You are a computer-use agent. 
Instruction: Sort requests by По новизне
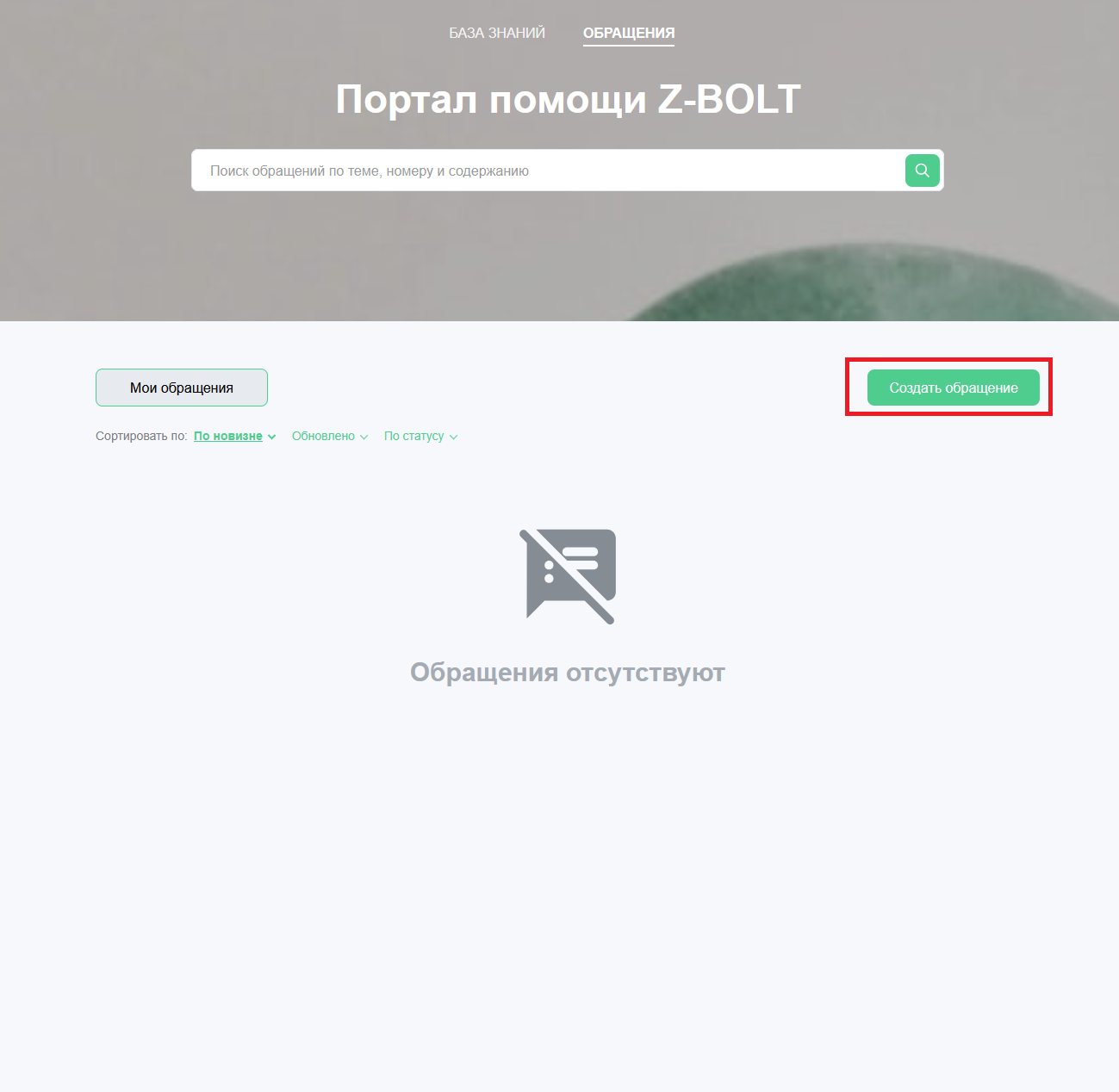click(x=228, y=436)
